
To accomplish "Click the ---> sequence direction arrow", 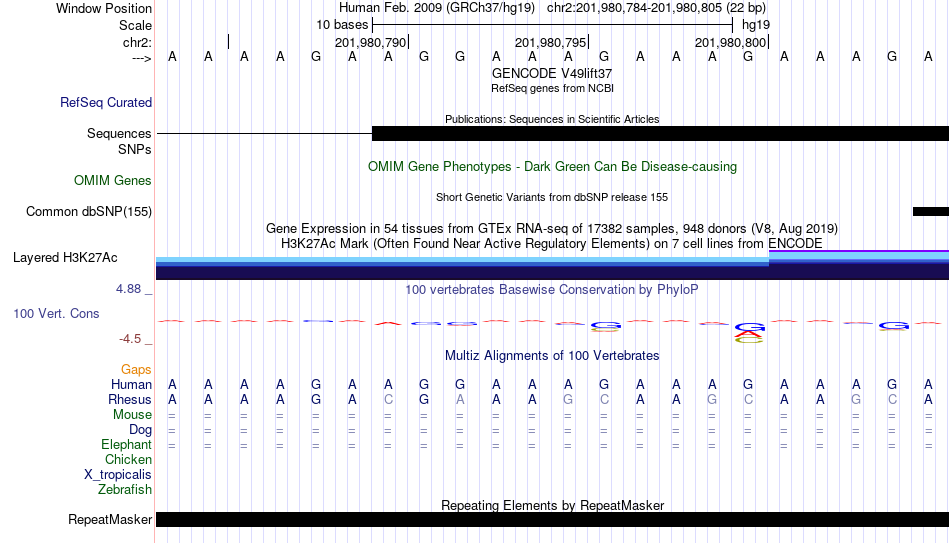I will coord(141,58).
